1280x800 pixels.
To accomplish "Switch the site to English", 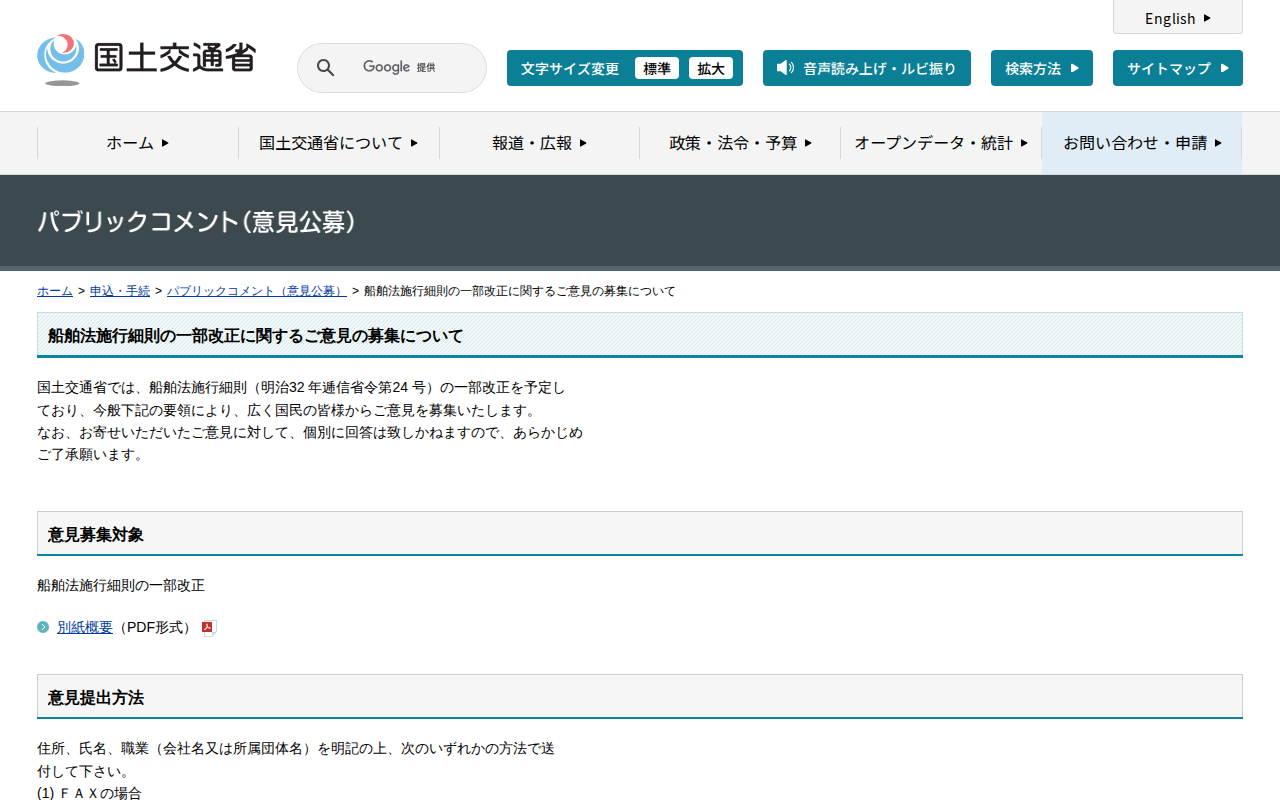I will click(1178, 18).
